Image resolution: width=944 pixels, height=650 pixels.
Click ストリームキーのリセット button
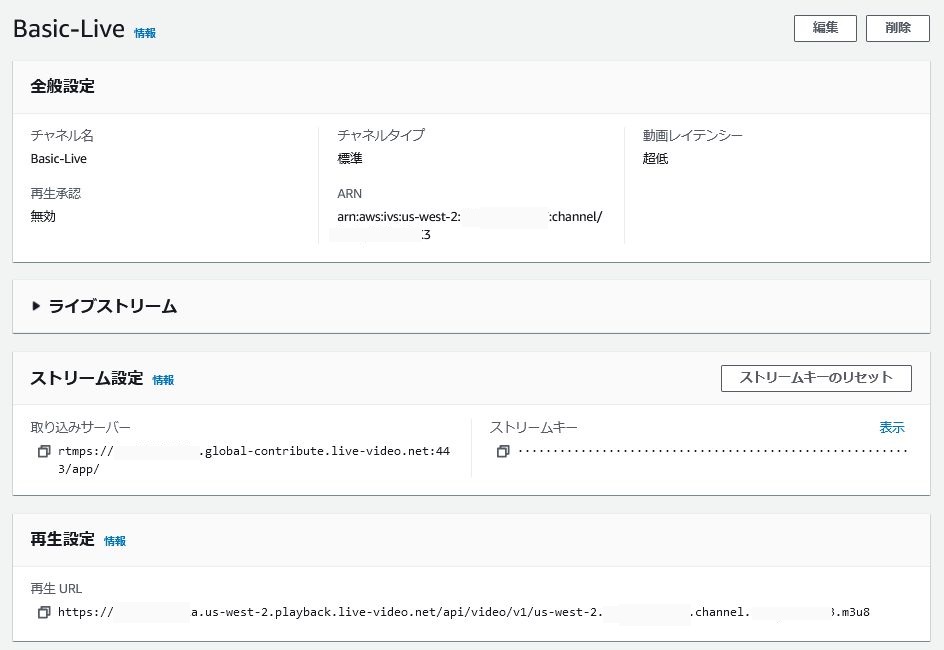point(816,378)
